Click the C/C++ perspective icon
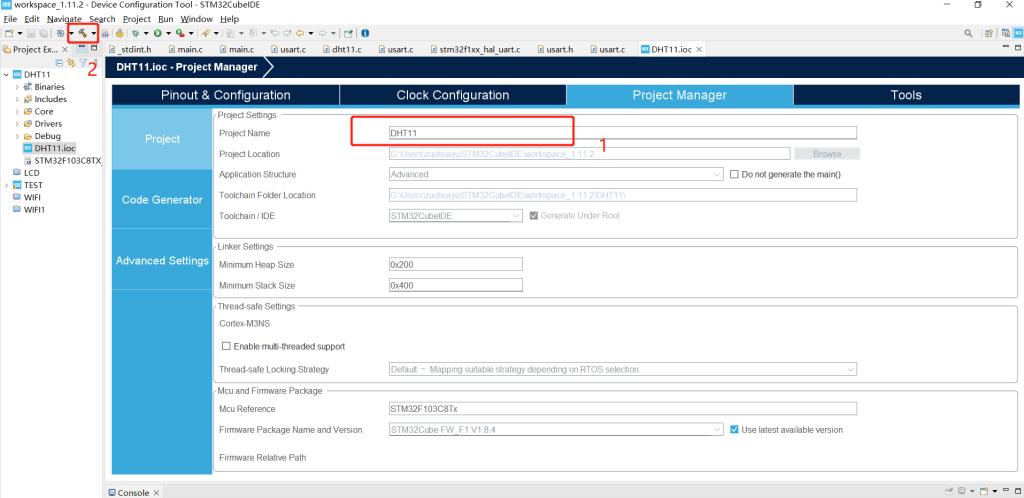This screenshot has width=1024, height=498. click(x=1006, y=33)
